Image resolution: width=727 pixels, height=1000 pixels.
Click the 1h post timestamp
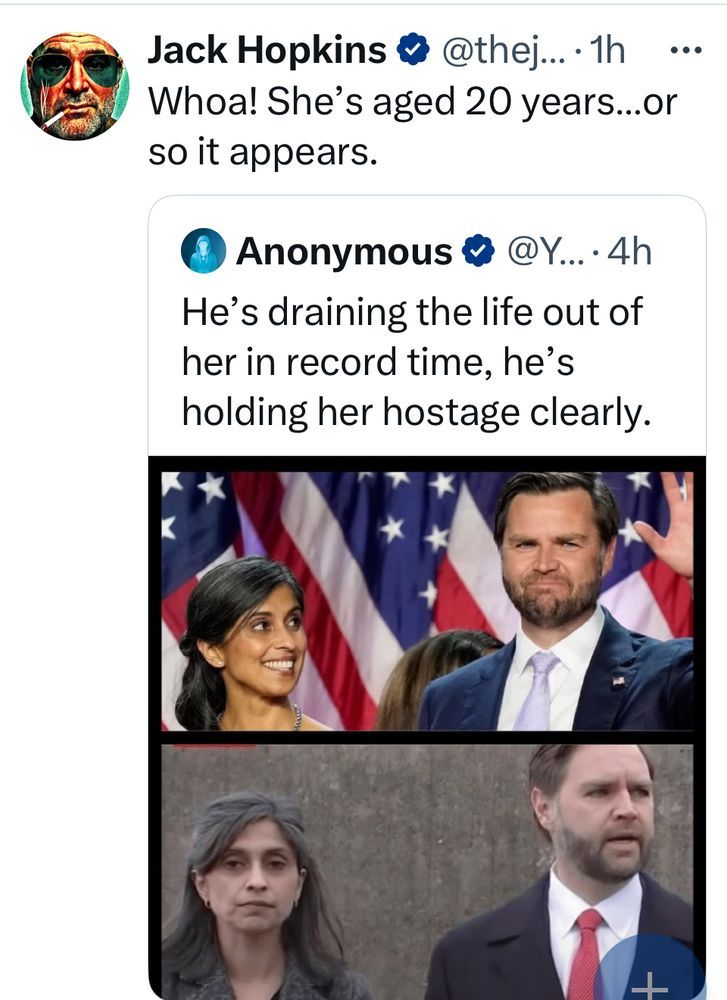(606, 50)
